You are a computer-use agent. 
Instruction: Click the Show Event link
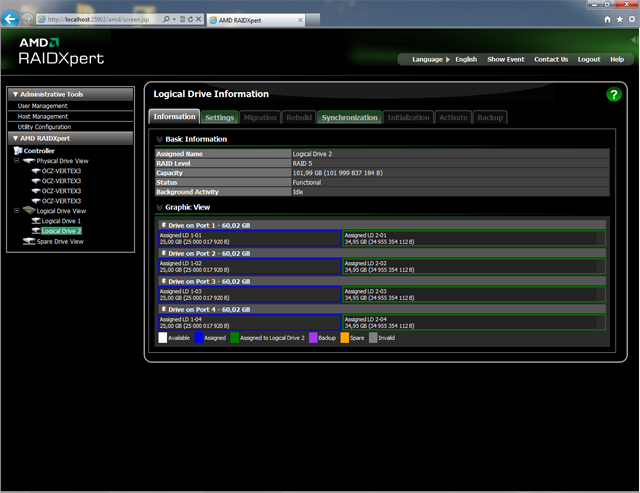(x=506, y=60)
